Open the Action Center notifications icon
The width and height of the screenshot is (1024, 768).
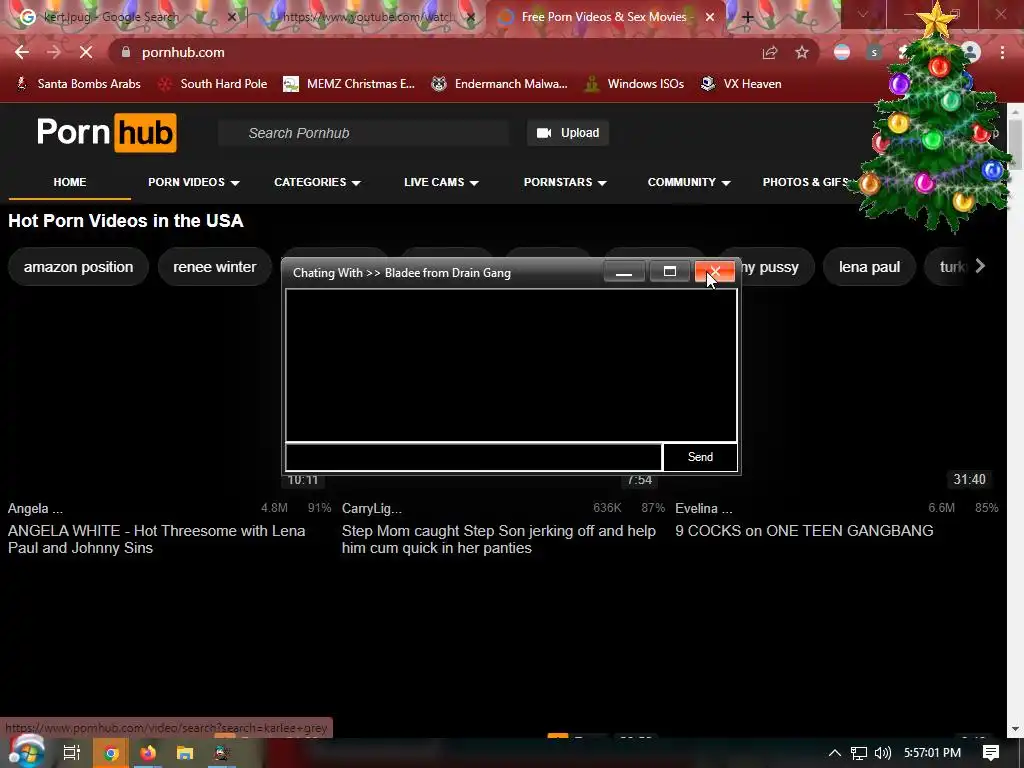tap(991, 753)
